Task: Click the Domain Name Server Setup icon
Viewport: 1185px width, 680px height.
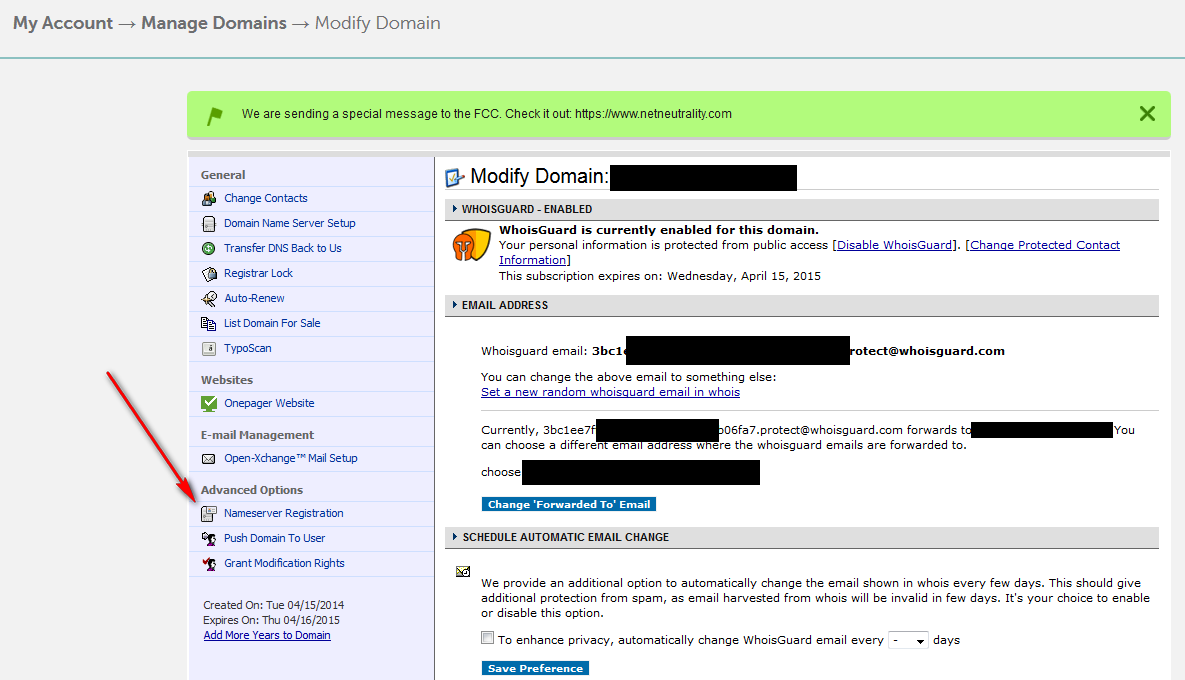Action: click(x=209, y=224)
